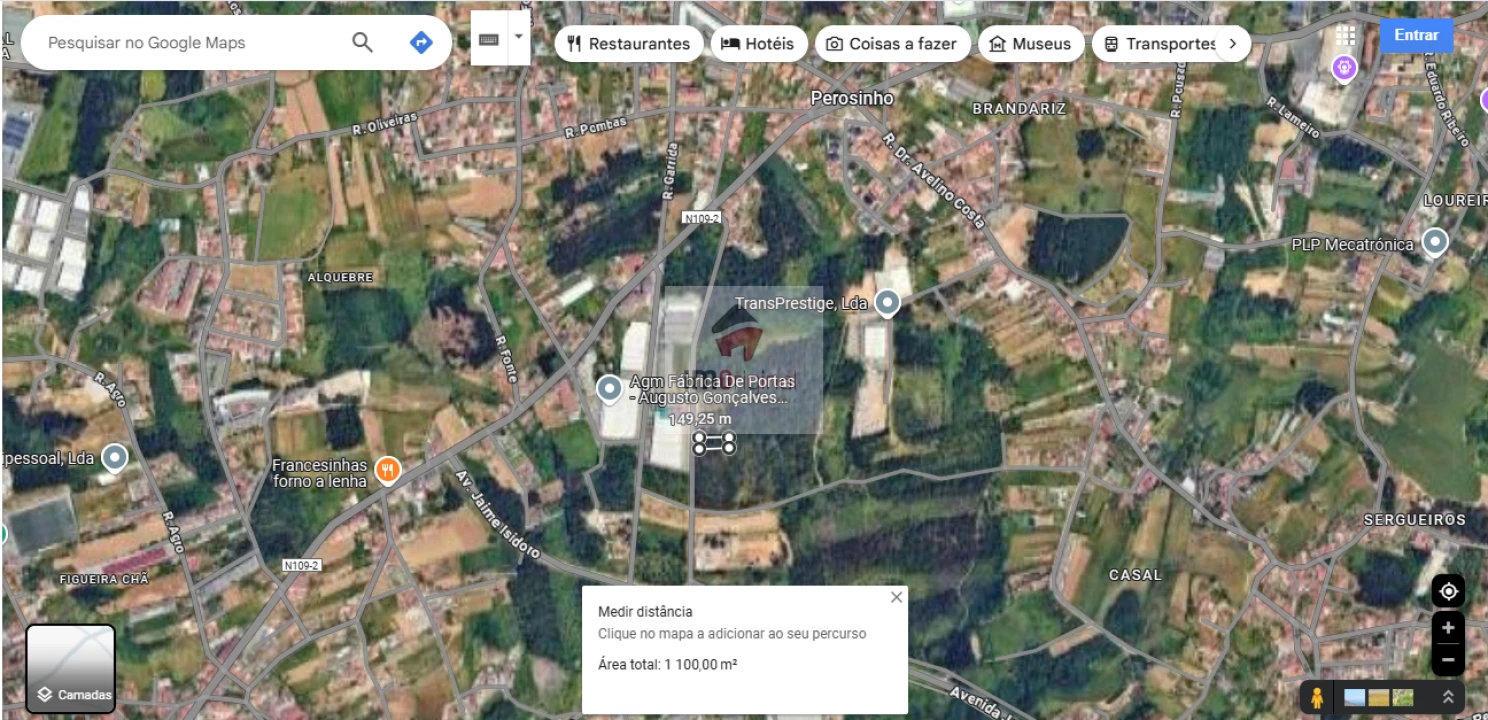Viewport: 1488px width, 720px height.
Task: Click the Francesinhas forno a lenha restaurant pin
Action: click(388, 469)
